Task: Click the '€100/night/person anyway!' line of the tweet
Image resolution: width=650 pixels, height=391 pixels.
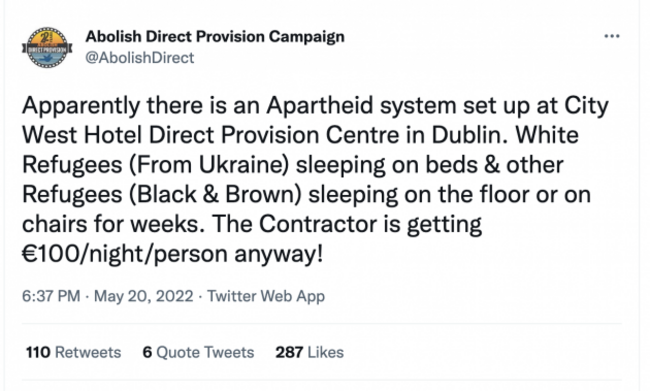Action: 172,254
